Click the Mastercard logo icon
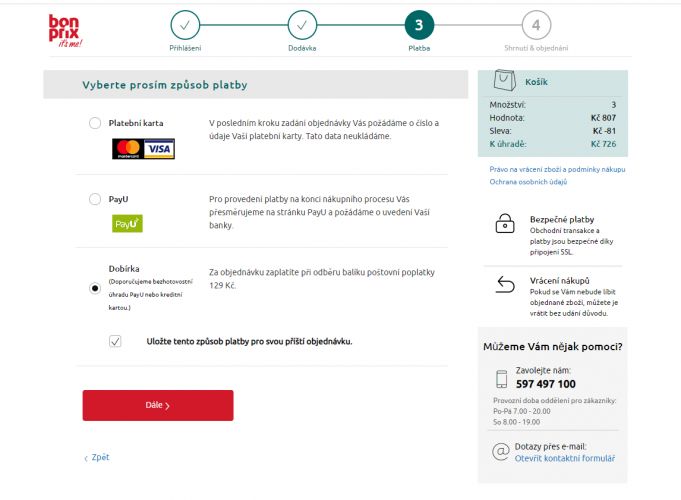The image size is (681, 500). point(128,149)
